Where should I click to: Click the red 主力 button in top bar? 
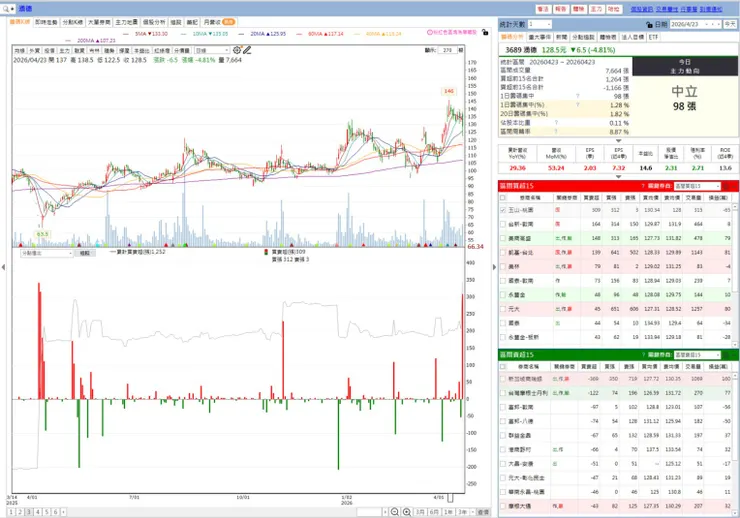tap(597, 9)
